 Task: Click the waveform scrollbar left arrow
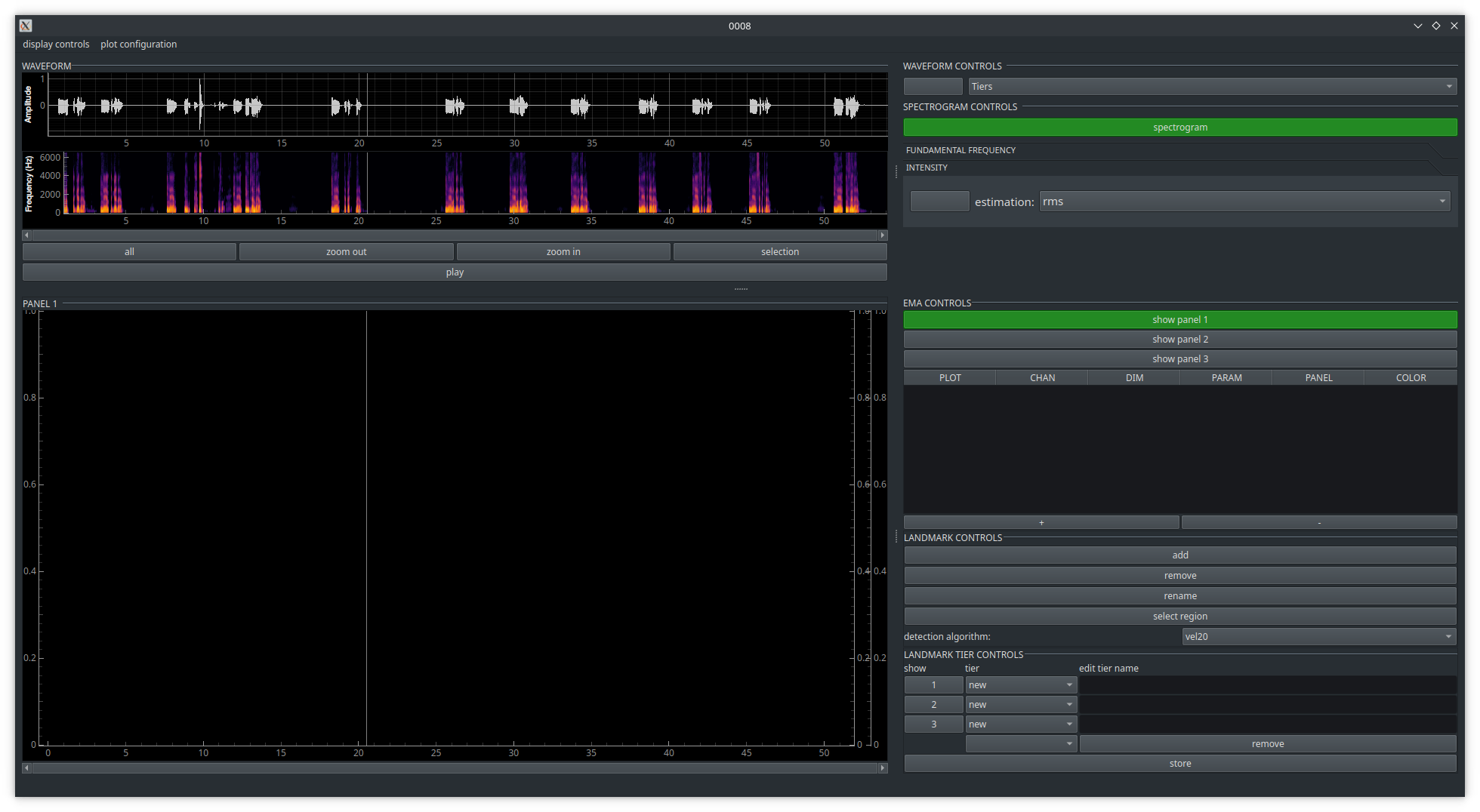pyautogui.click(x=26, y=235)
